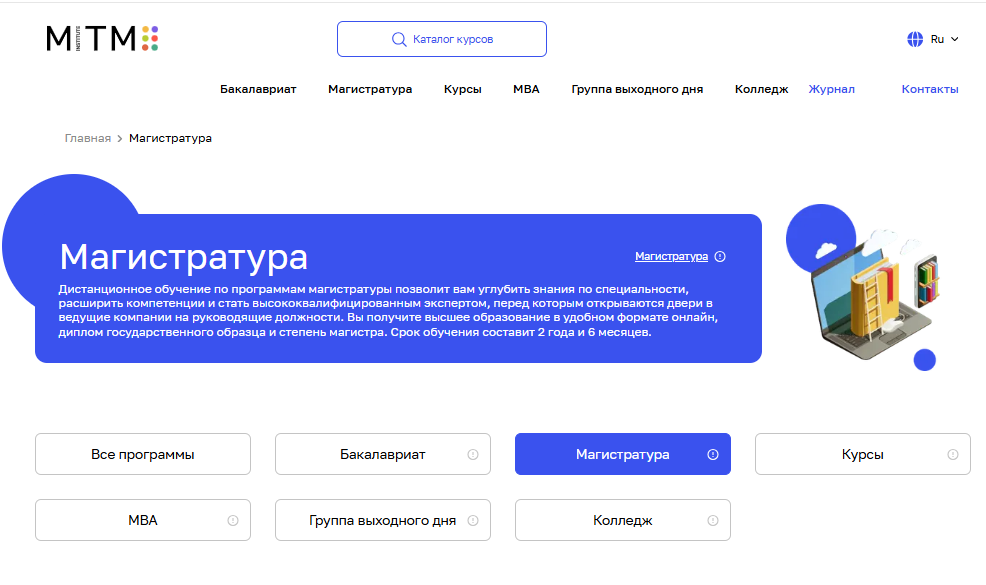Open Бакалавриат in top navigation
The width and height of the screenshot is (986, 585).
(258, 89)
